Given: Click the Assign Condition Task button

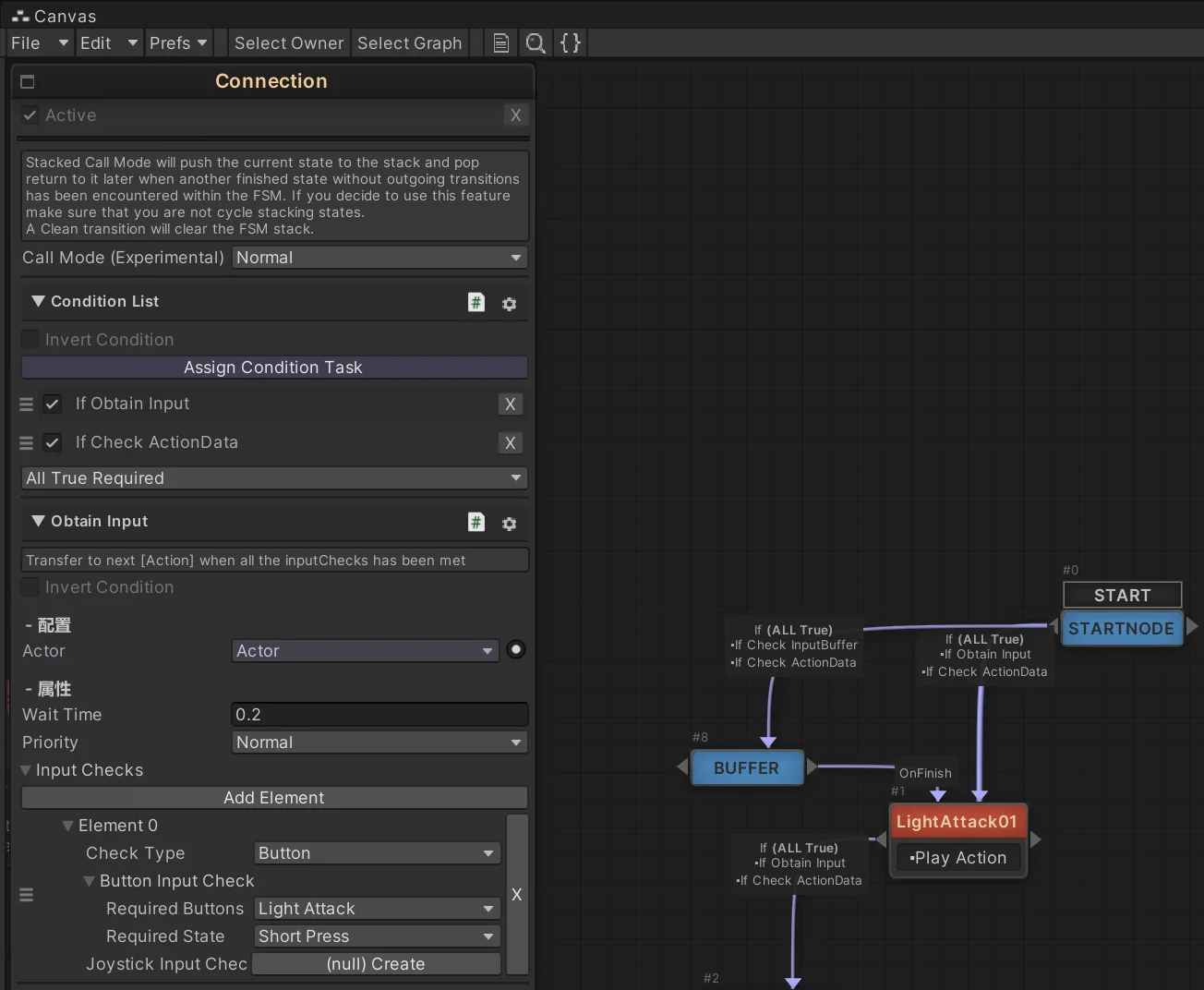Looking at the screenshot, I should pos(274,368).
